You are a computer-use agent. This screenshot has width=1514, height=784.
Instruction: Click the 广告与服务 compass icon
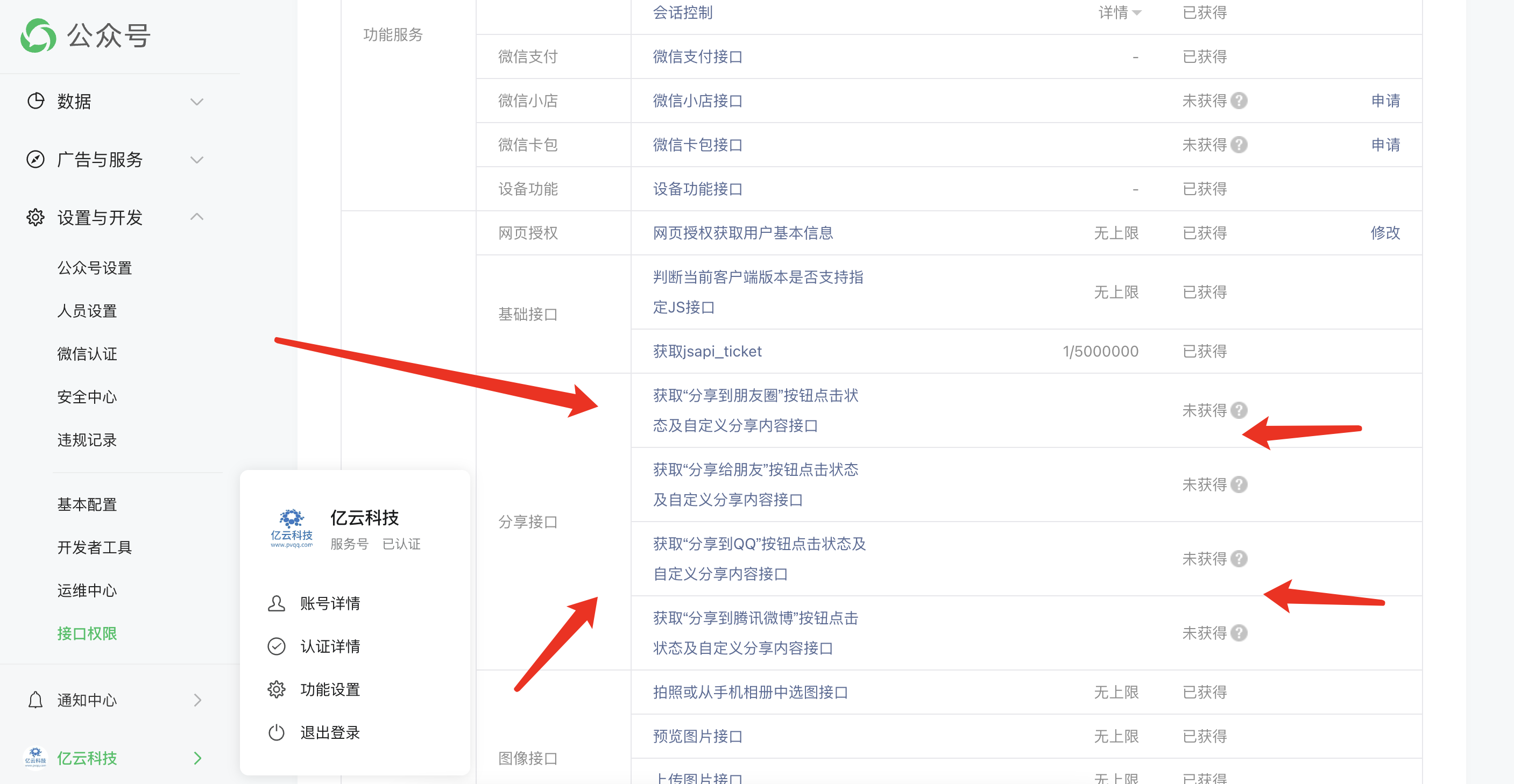[x=36, y=159]
